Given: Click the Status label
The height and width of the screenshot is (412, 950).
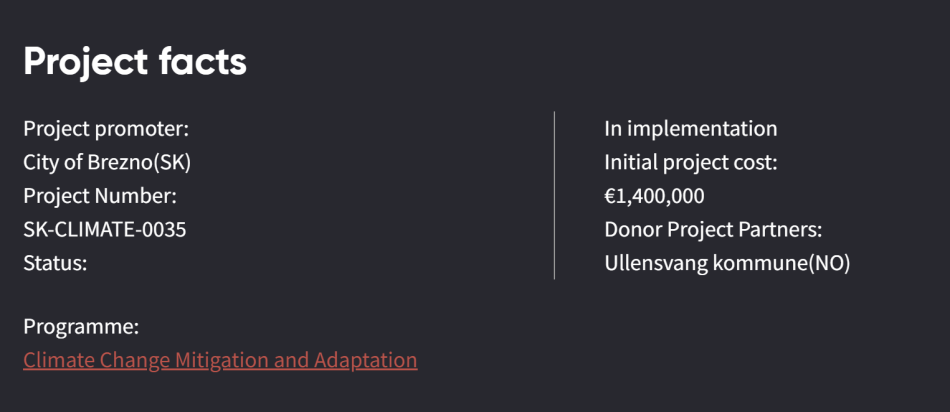Looking at the screenshot, I should click(55, 264).
